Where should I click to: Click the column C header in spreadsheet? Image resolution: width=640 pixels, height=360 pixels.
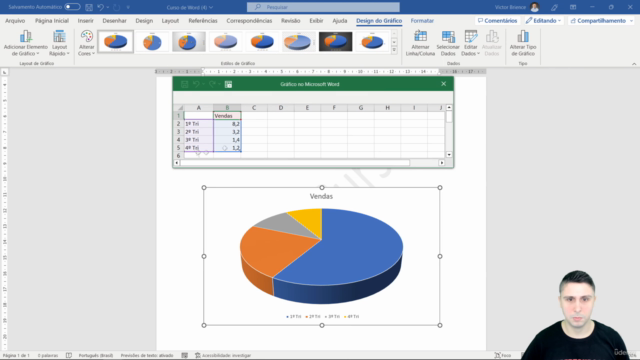(254, 108)
